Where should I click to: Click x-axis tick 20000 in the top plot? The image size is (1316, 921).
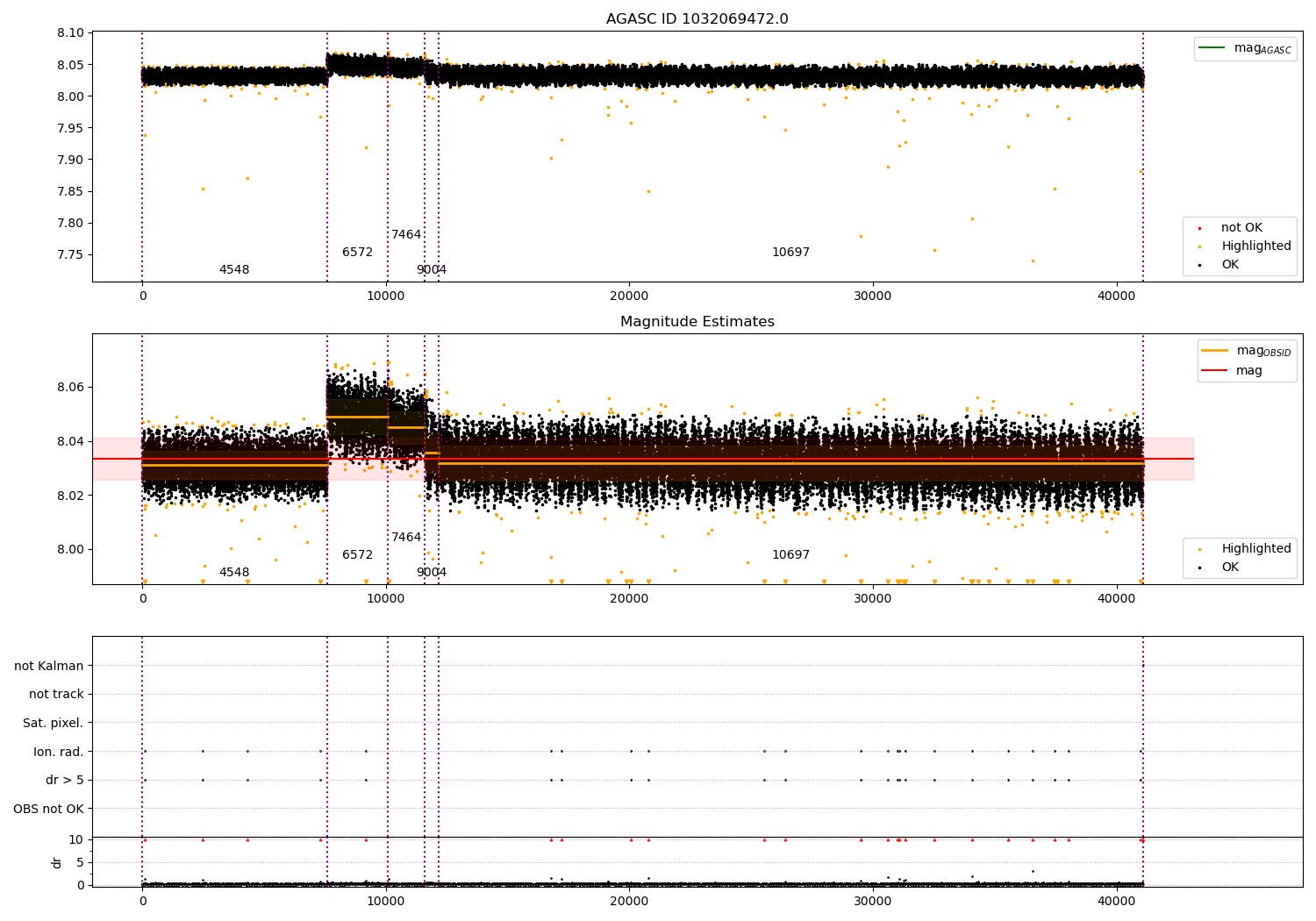pos(629,296)
